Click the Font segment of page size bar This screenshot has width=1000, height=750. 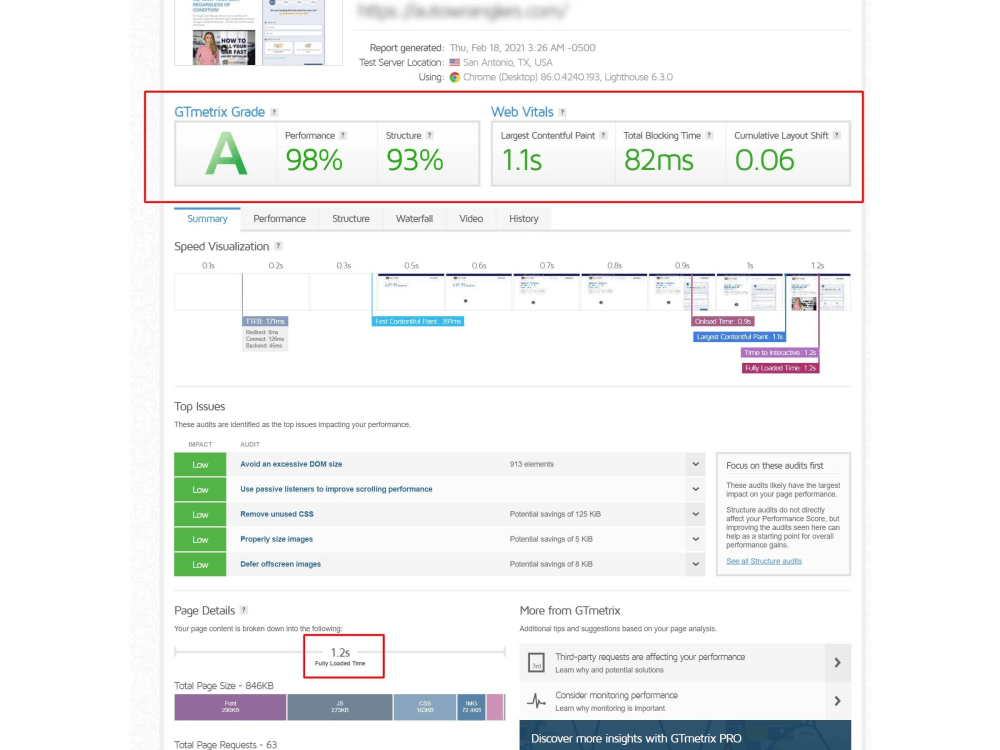tap(230, 707)
